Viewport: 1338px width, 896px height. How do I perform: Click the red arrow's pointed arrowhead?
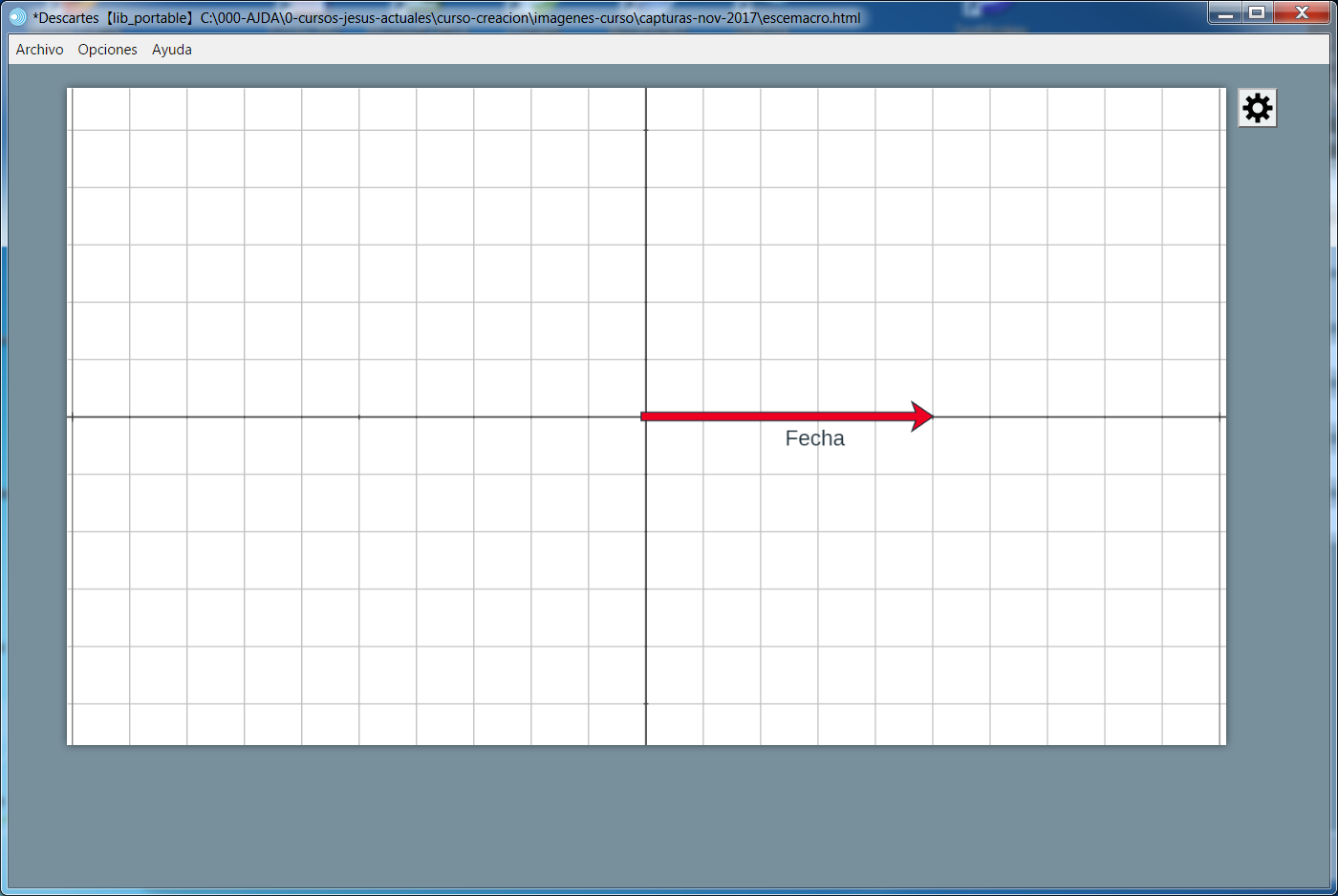click(x=922, y=416)
